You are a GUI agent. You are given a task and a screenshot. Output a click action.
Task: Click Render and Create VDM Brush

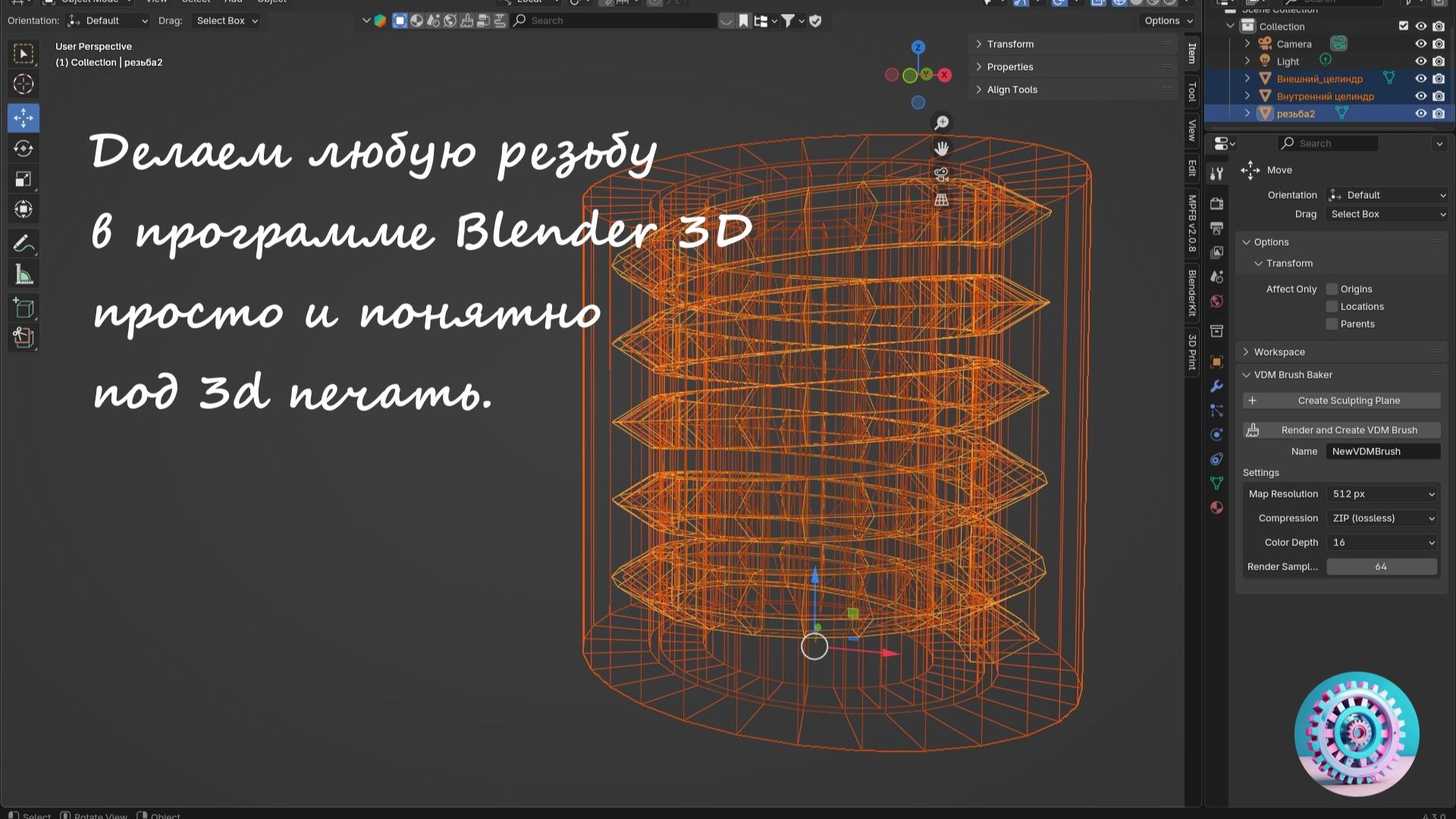point(1341,430)
